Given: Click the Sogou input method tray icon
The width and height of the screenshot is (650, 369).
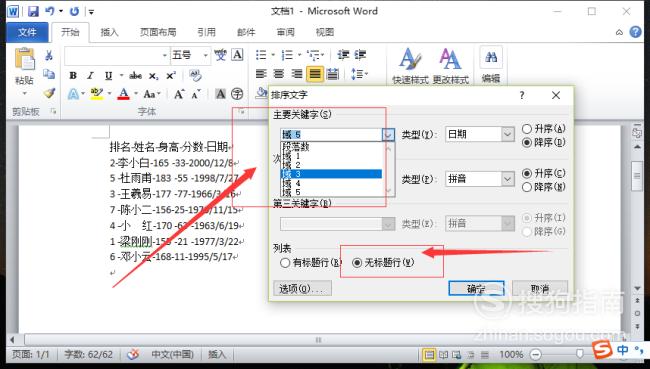Looking at the screenshot, I should pos(602,350).
